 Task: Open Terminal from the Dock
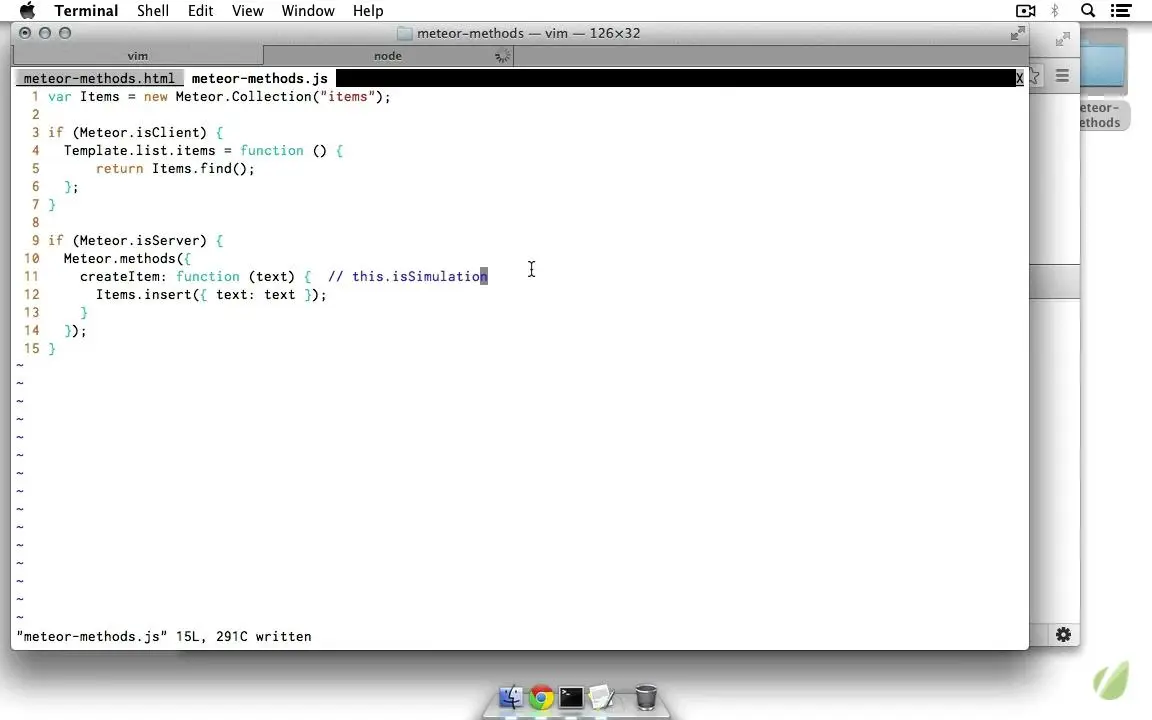pyautogui.click(x=571, y=696)
